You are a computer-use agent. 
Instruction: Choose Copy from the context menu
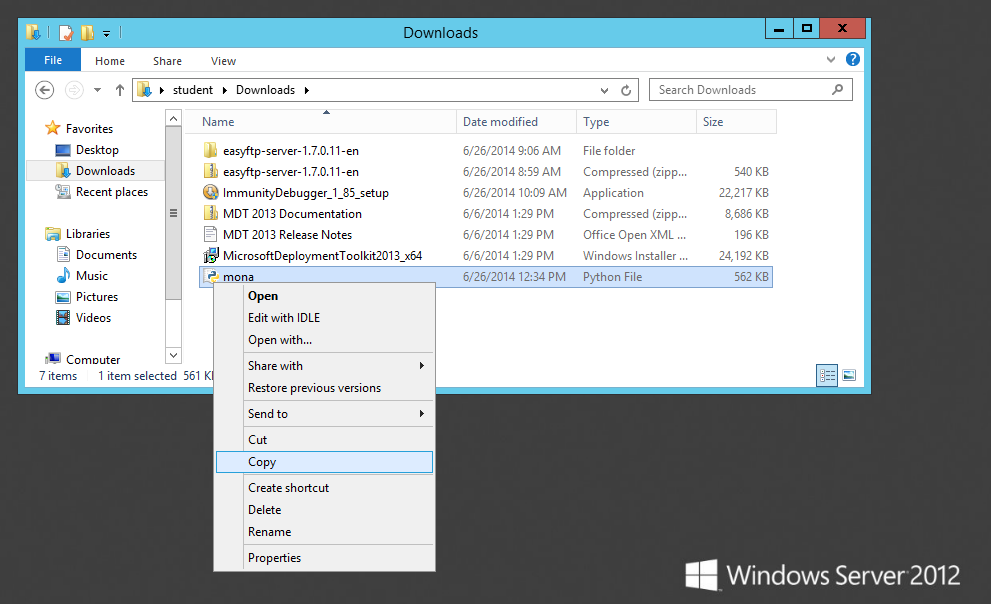tap(262, 462)
